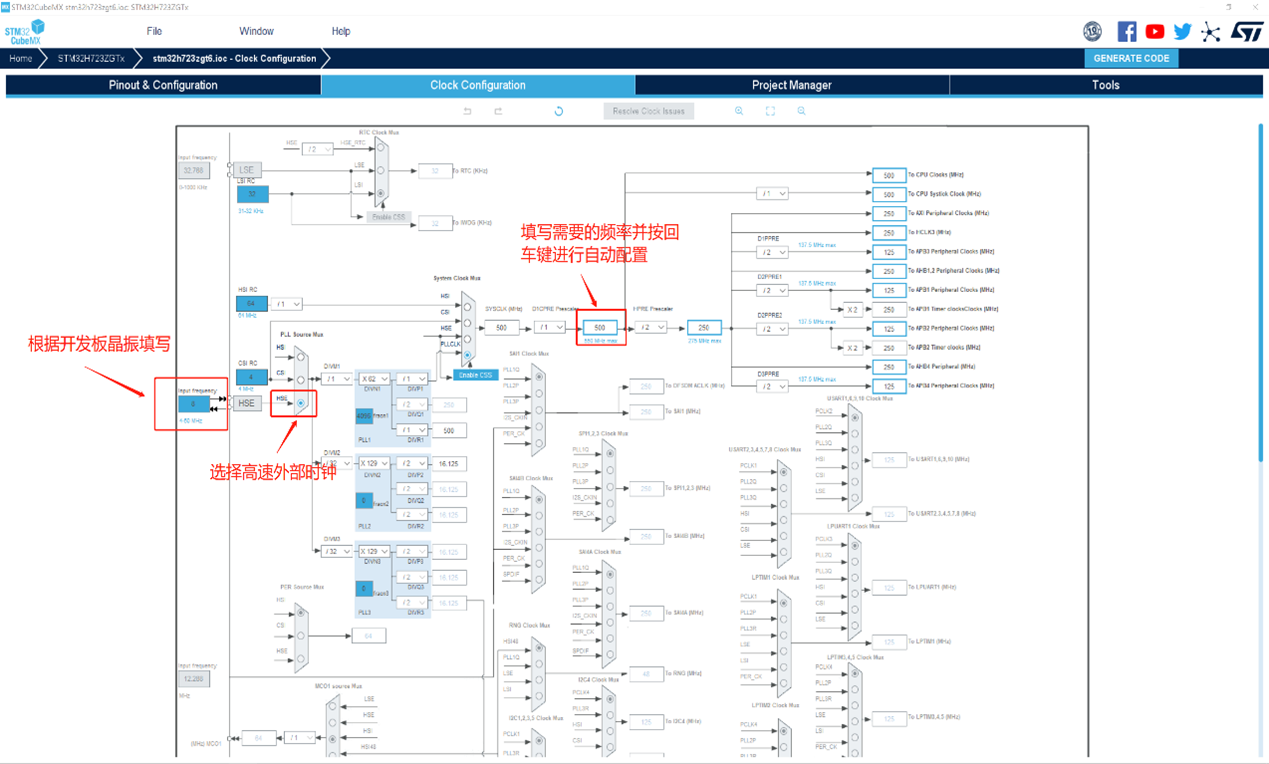Open the Project Manager tab
Screen dimensions: 1269x764
tap(792, 85)
